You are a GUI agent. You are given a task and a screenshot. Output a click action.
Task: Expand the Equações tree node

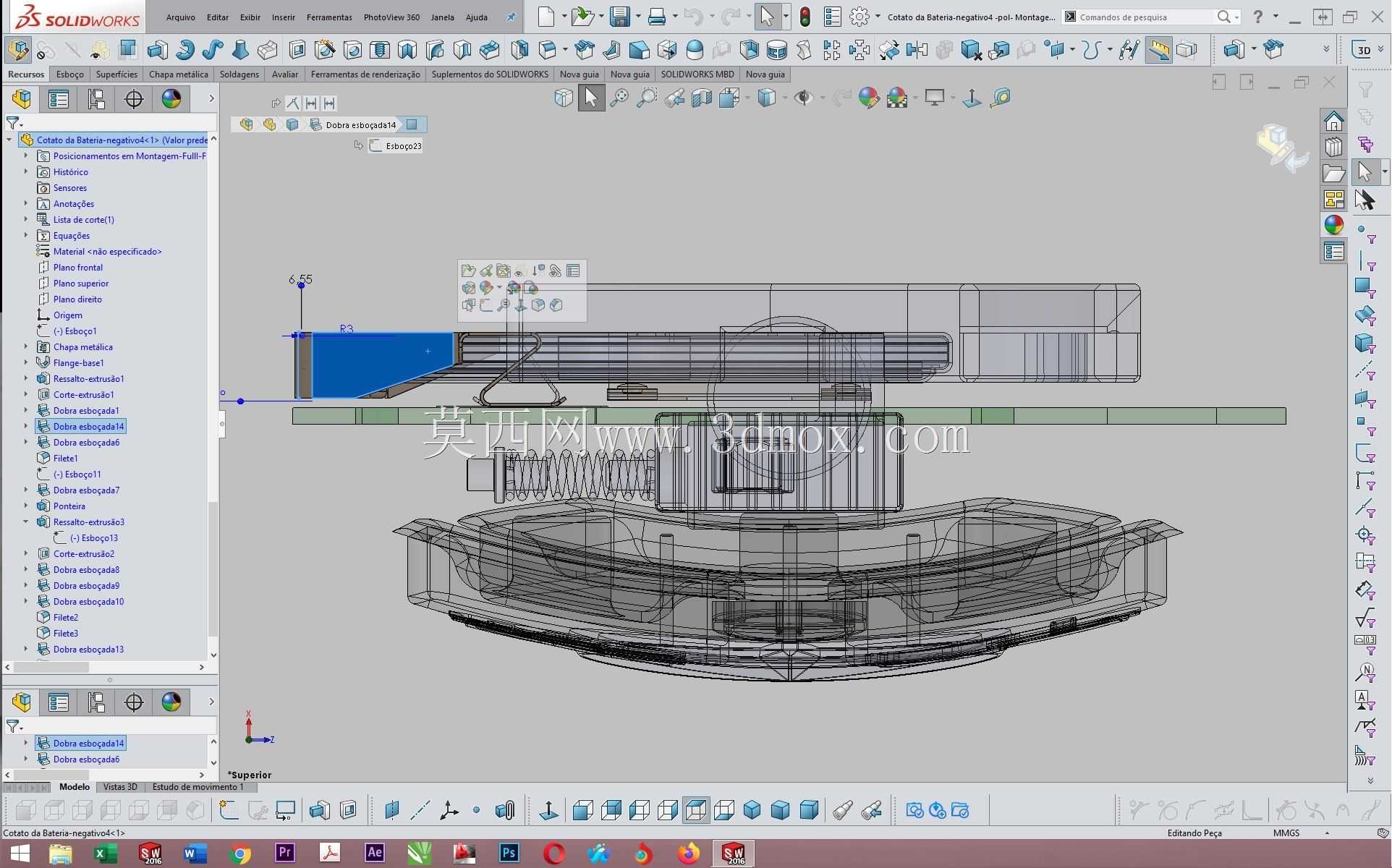(x=26, y=235)
